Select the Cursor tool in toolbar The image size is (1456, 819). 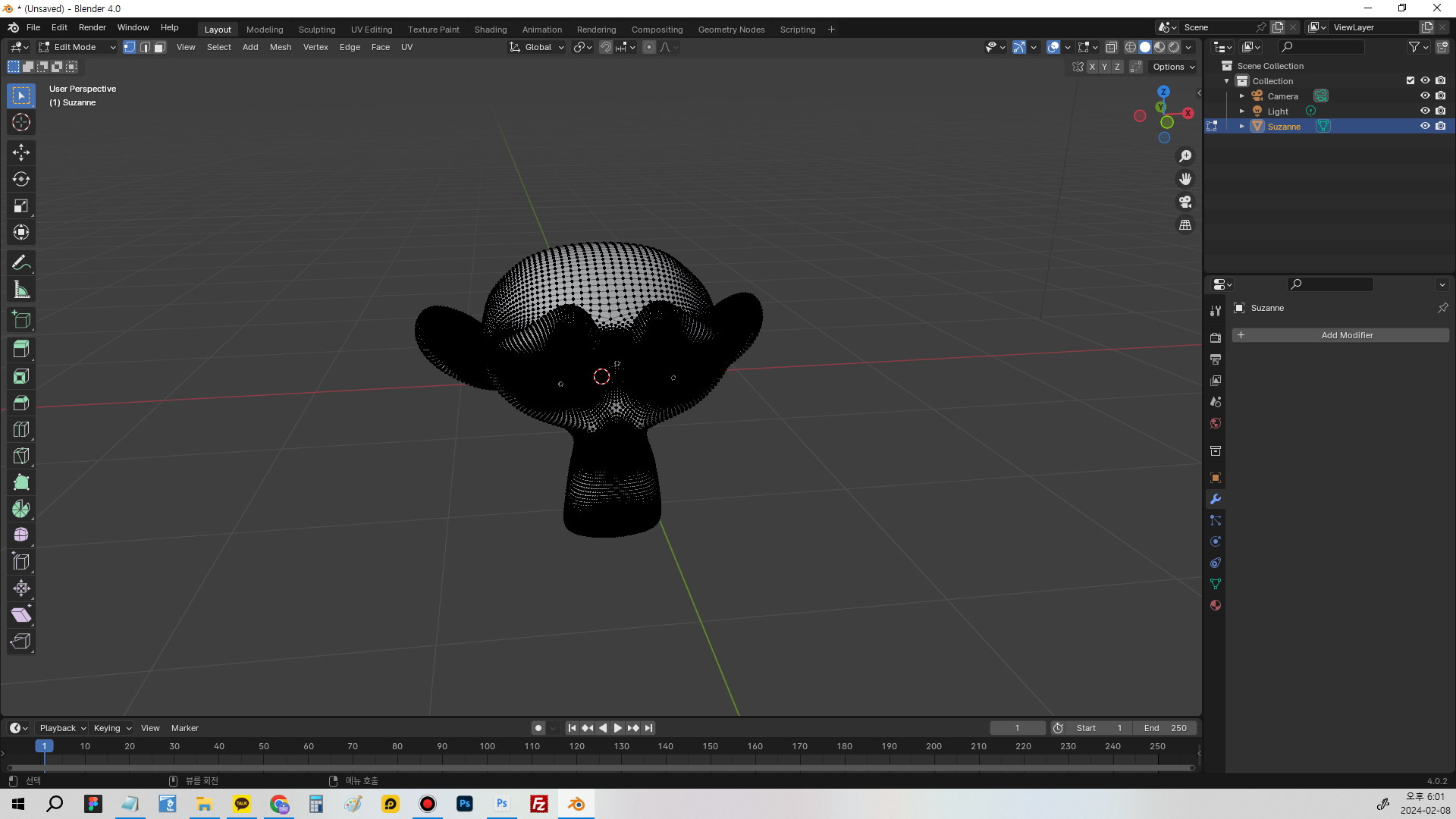(x=21, y=122)
